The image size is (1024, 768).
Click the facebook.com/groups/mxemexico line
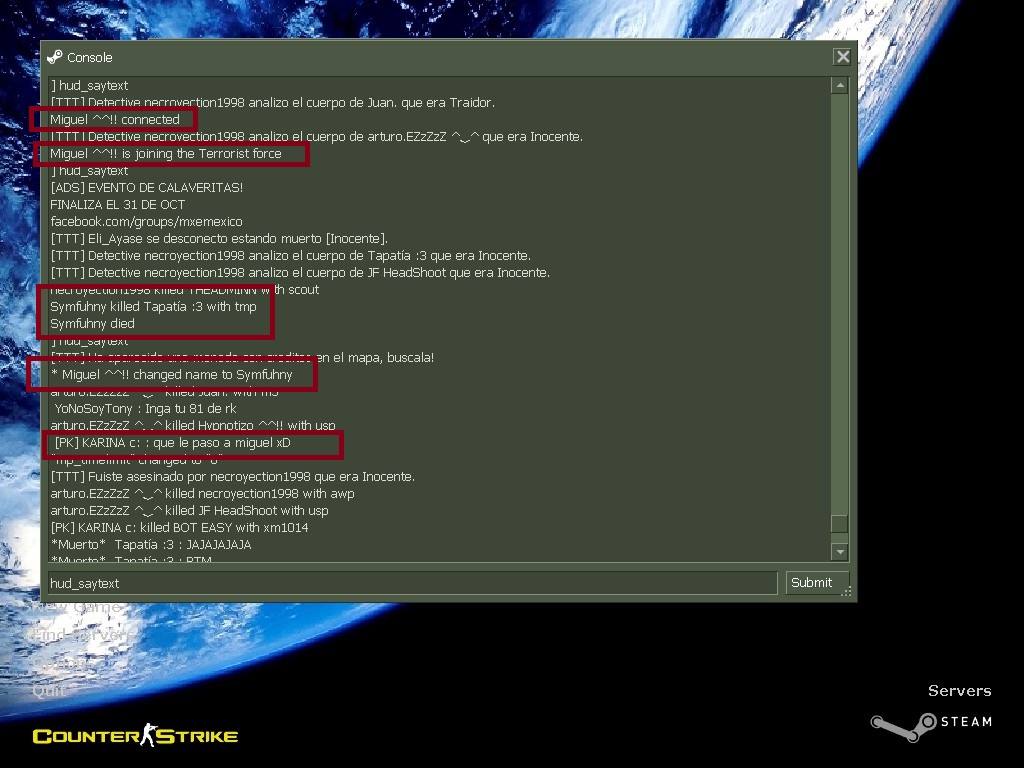(x=146, y=221)
